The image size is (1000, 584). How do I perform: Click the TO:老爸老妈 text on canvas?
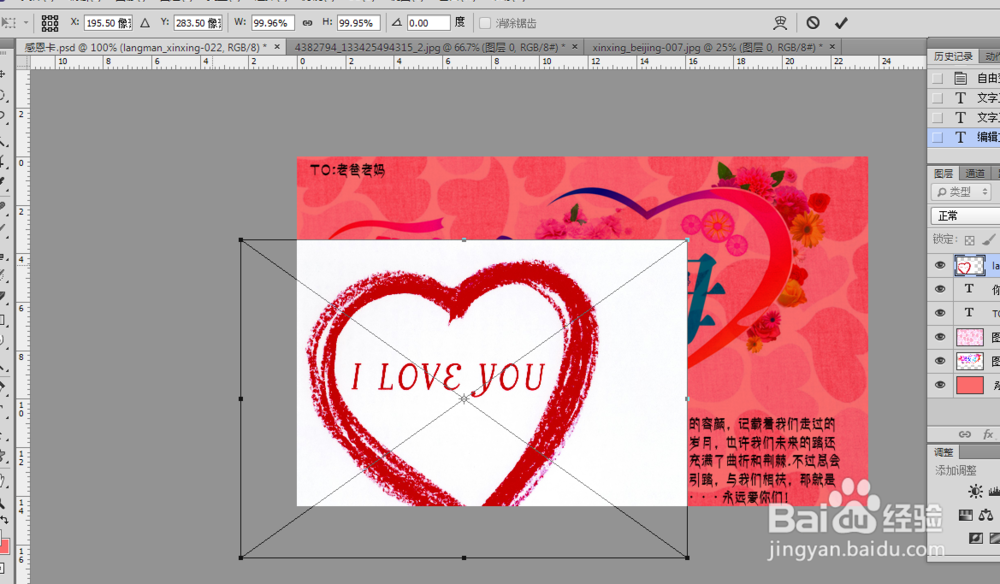tap(348, 170)
